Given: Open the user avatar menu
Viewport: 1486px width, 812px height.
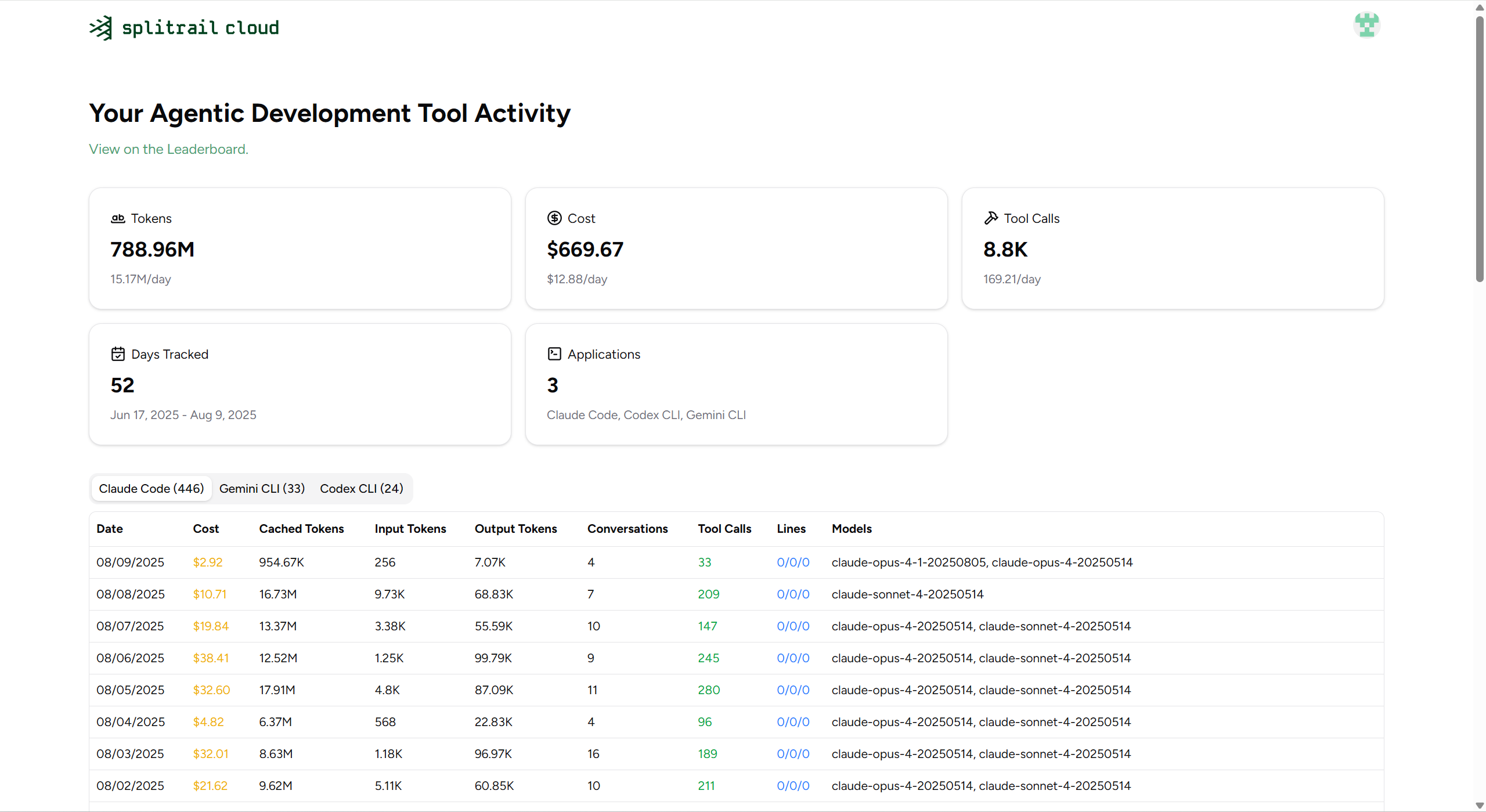Looking at the screenshot, I should (x=1366, y=26).
